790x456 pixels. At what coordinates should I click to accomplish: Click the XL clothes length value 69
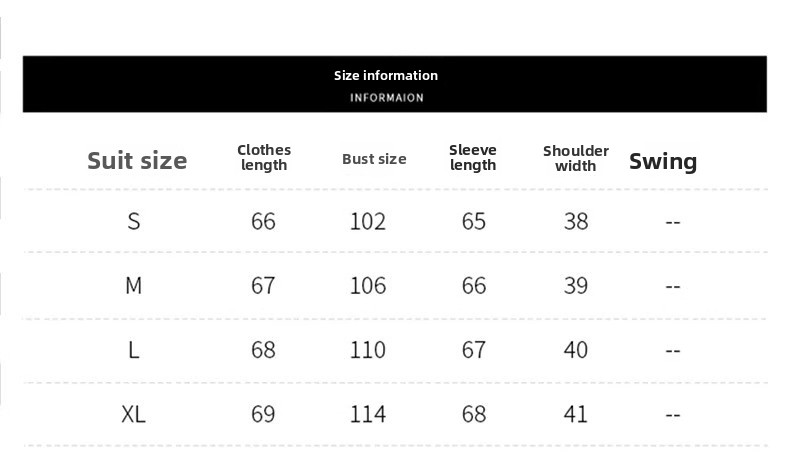pos(264,414)
